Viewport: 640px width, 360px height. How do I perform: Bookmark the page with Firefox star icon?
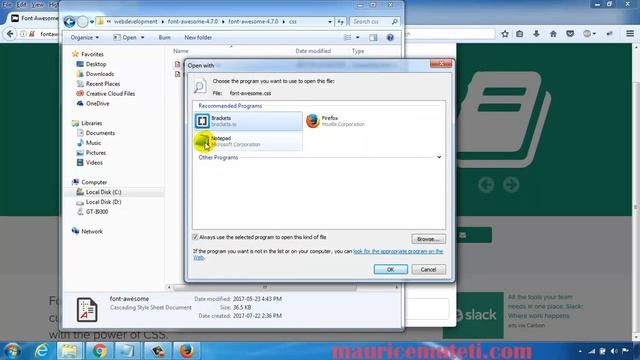coord(505,34)
